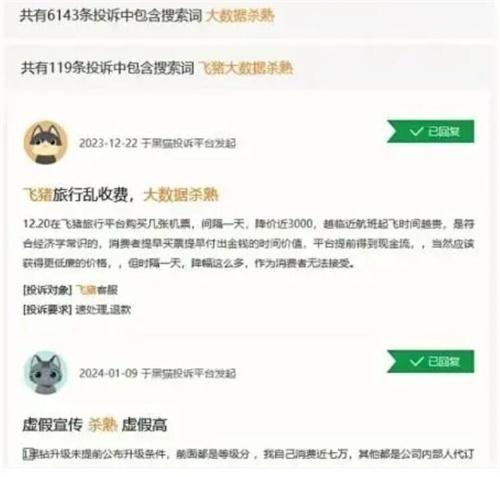The width and height of the screenshot is (500, 477).
Task: Click the brown cat user avatar
Action: pyautogui.click(x=46, y=143)
